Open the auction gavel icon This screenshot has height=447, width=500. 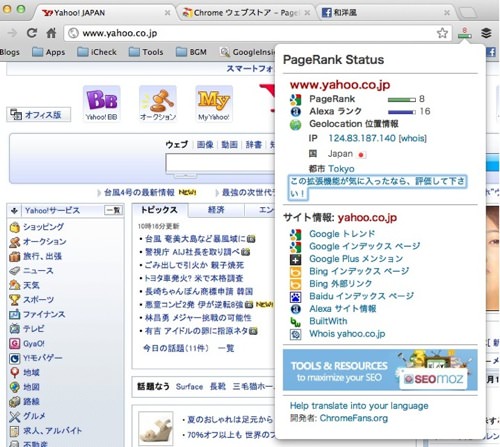(158, 104)
